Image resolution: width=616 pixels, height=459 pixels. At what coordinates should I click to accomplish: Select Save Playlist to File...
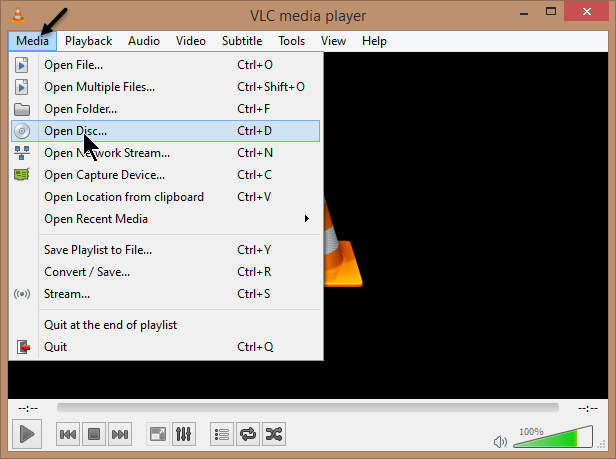click(165, 250)
